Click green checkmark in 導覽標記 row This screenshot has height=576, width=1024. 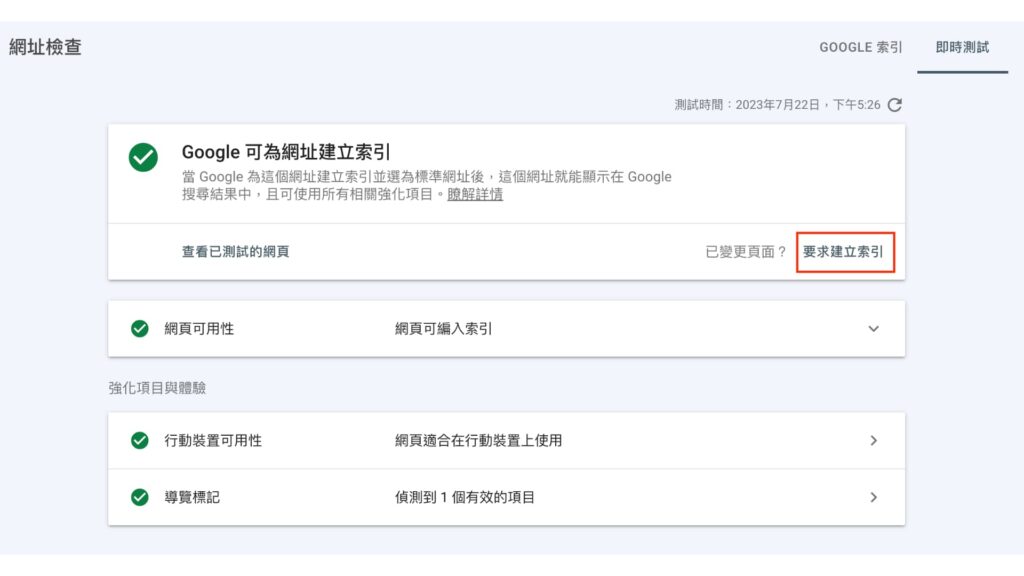pyautogui.click(x=140, y=497)
